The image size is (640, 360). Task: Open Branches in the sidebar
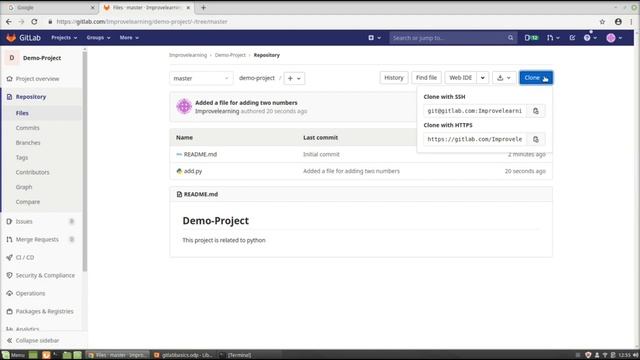(x=28, y=142)
